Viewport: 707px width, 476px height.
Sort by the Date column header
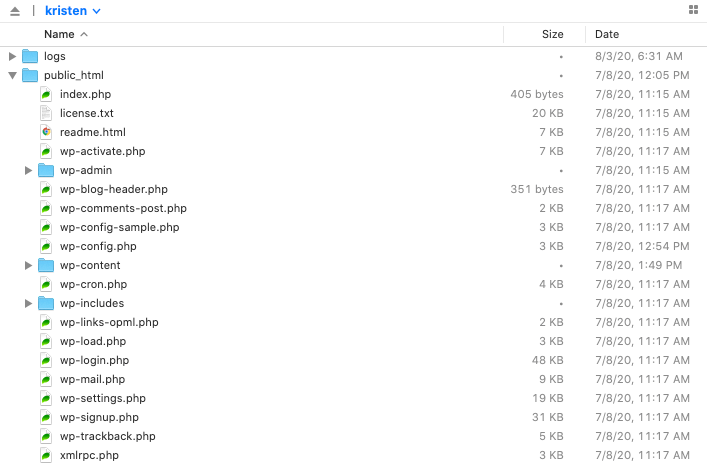[x=607, y=34]
